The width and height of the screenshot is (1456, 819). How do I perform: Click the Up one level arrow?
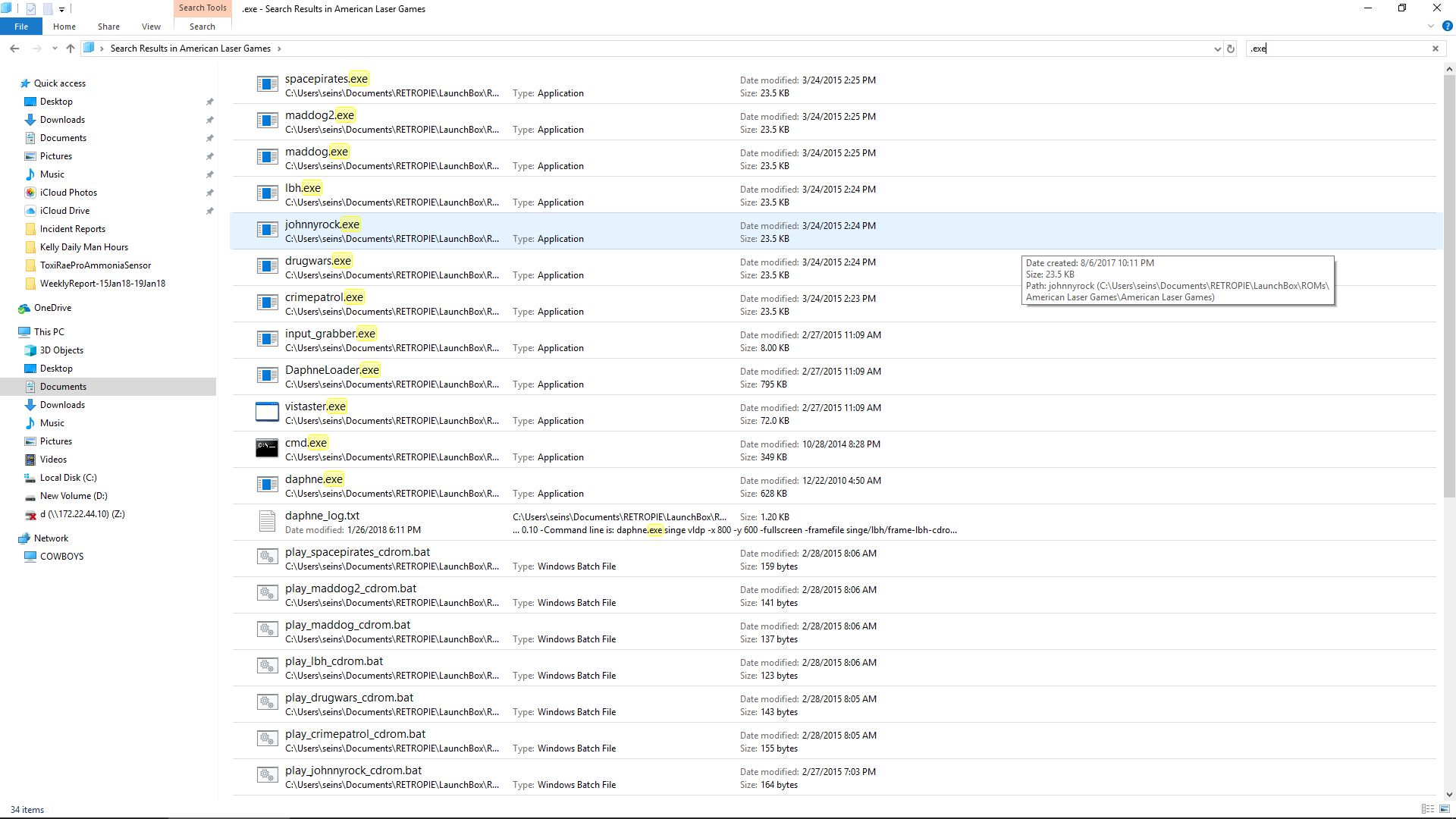[x=71, y=49]
